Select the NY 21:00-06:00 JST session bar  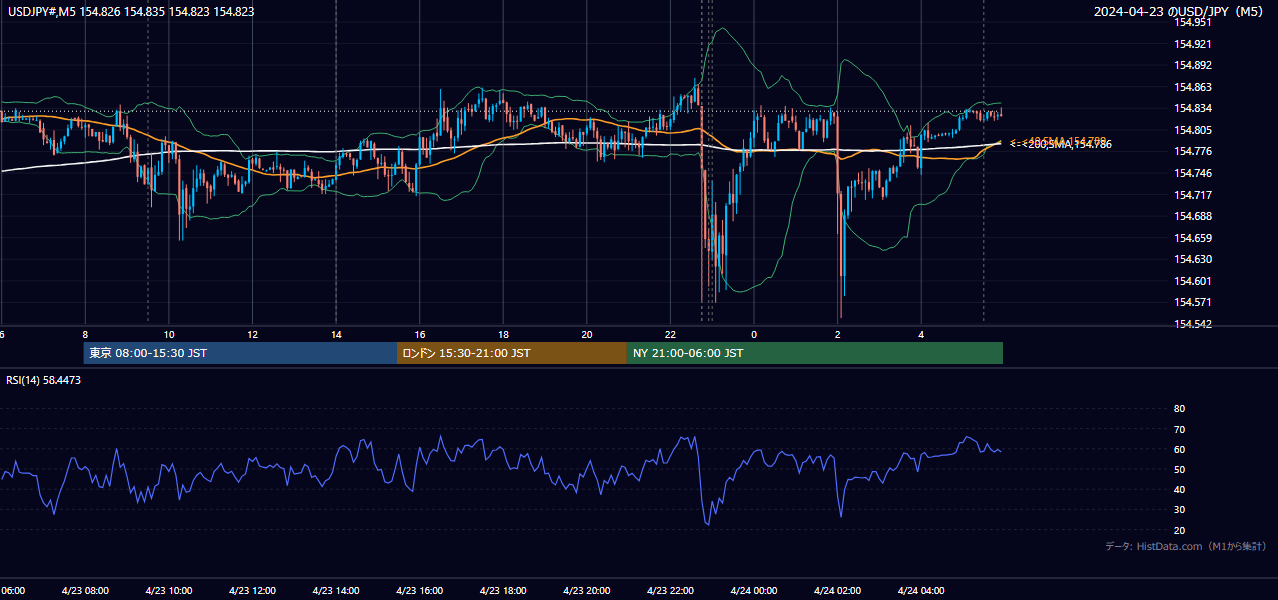point(815,353)
